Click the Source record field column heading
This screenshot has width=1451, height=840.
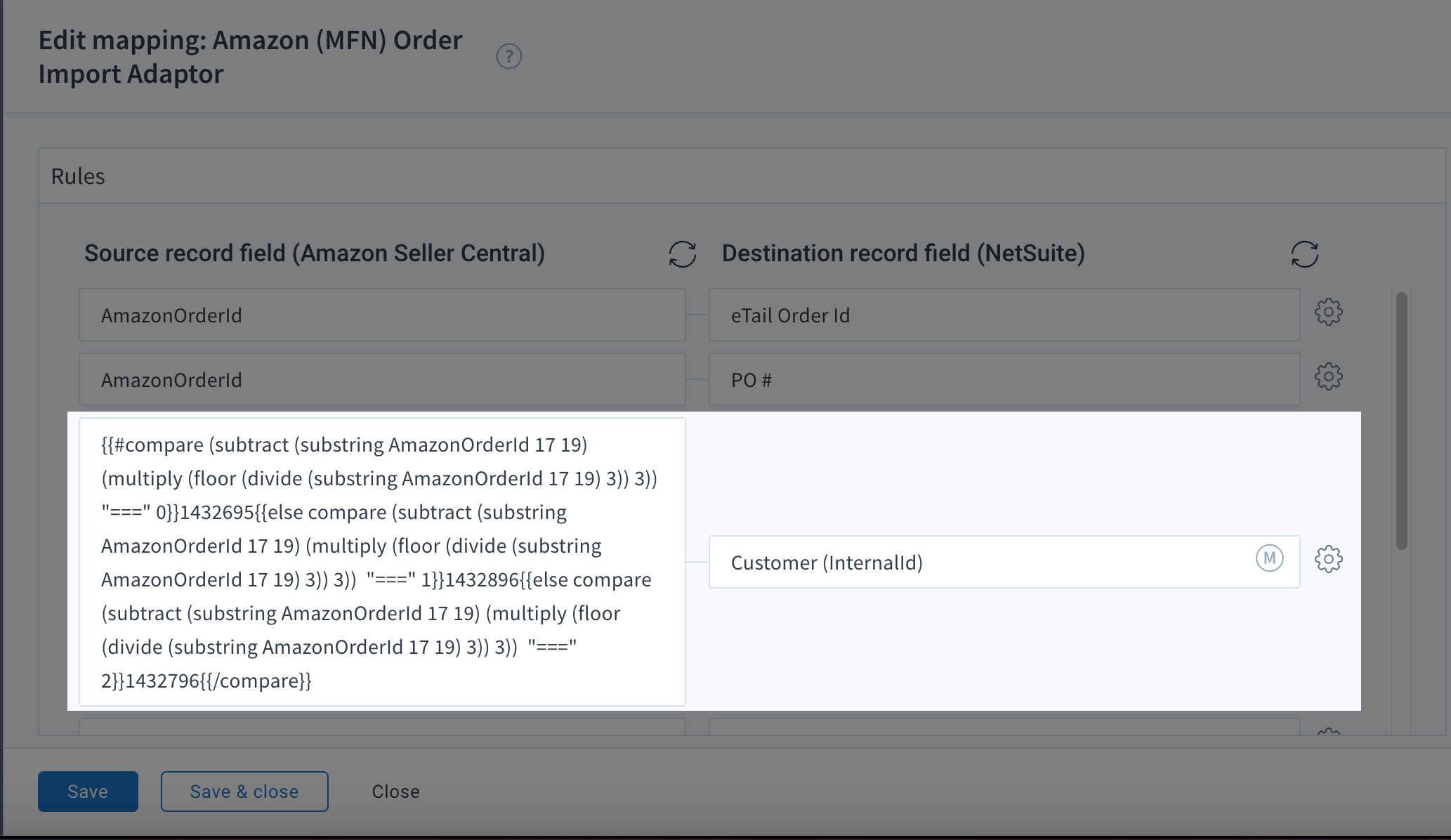click(x=315, y=254)
